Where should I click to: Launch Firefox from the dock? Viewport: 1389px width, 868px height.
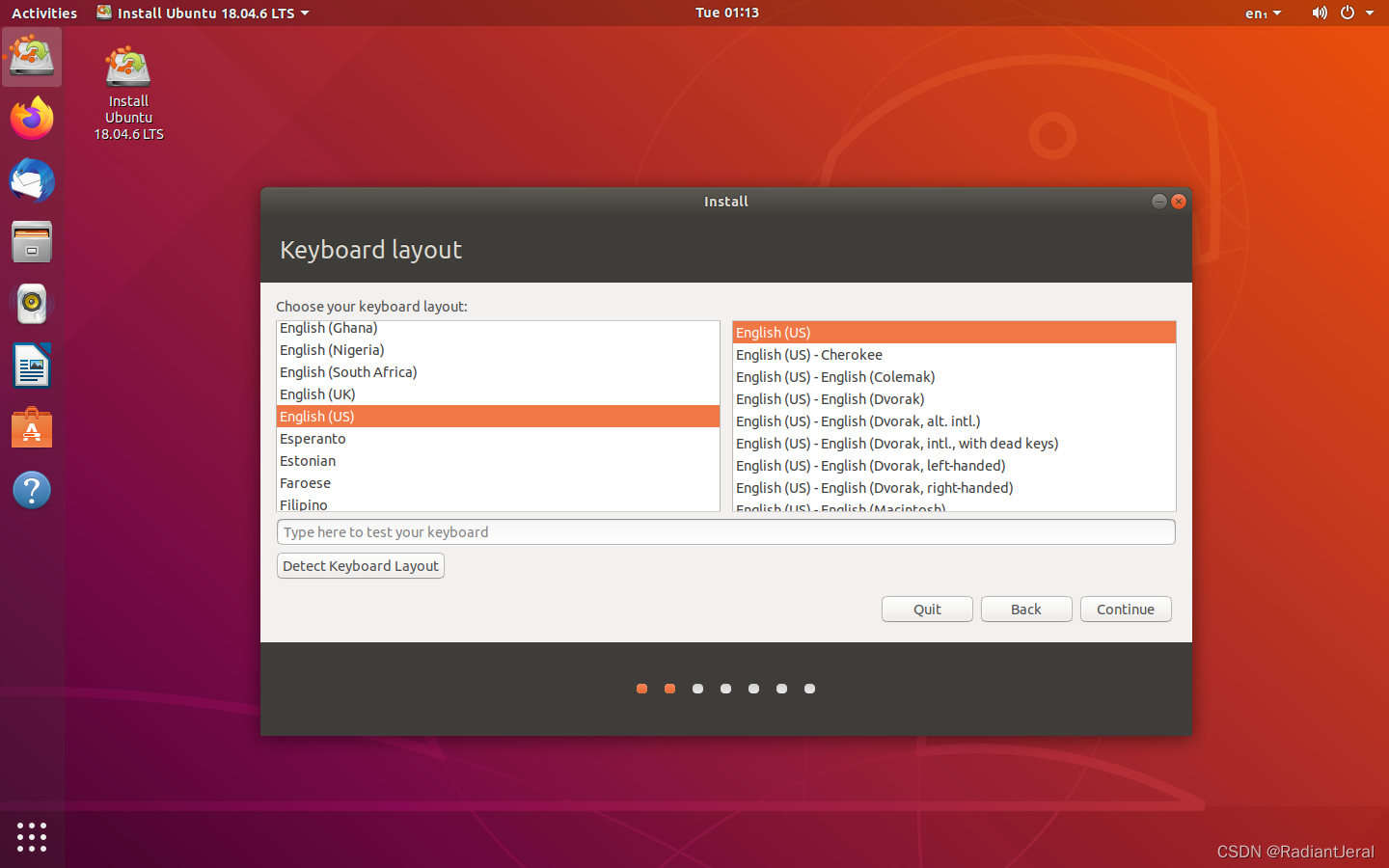coord(32,119)
